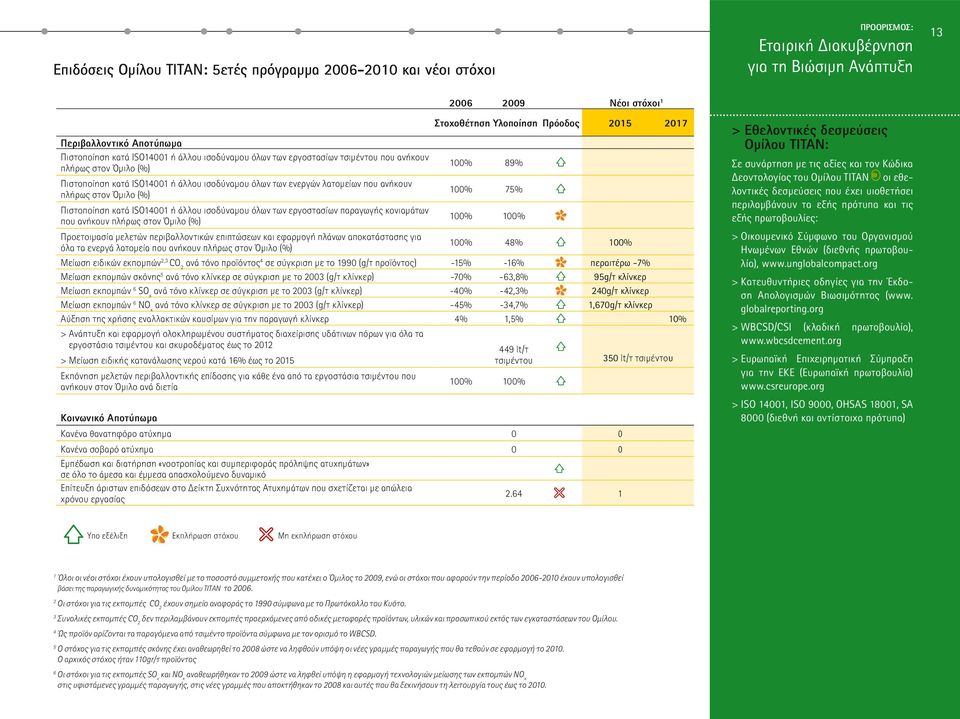Click the legend red X Μη εκπλήρωση στόχου
The image size is (960, 719).
click(x=266, y=535)
